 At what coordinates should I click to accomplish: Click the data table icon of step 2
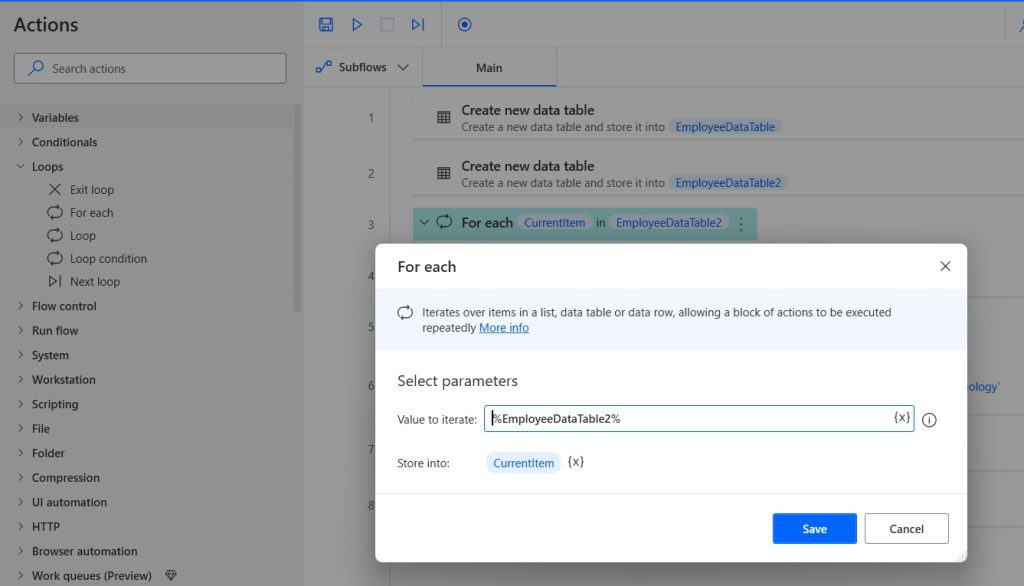tap(443, 173)
